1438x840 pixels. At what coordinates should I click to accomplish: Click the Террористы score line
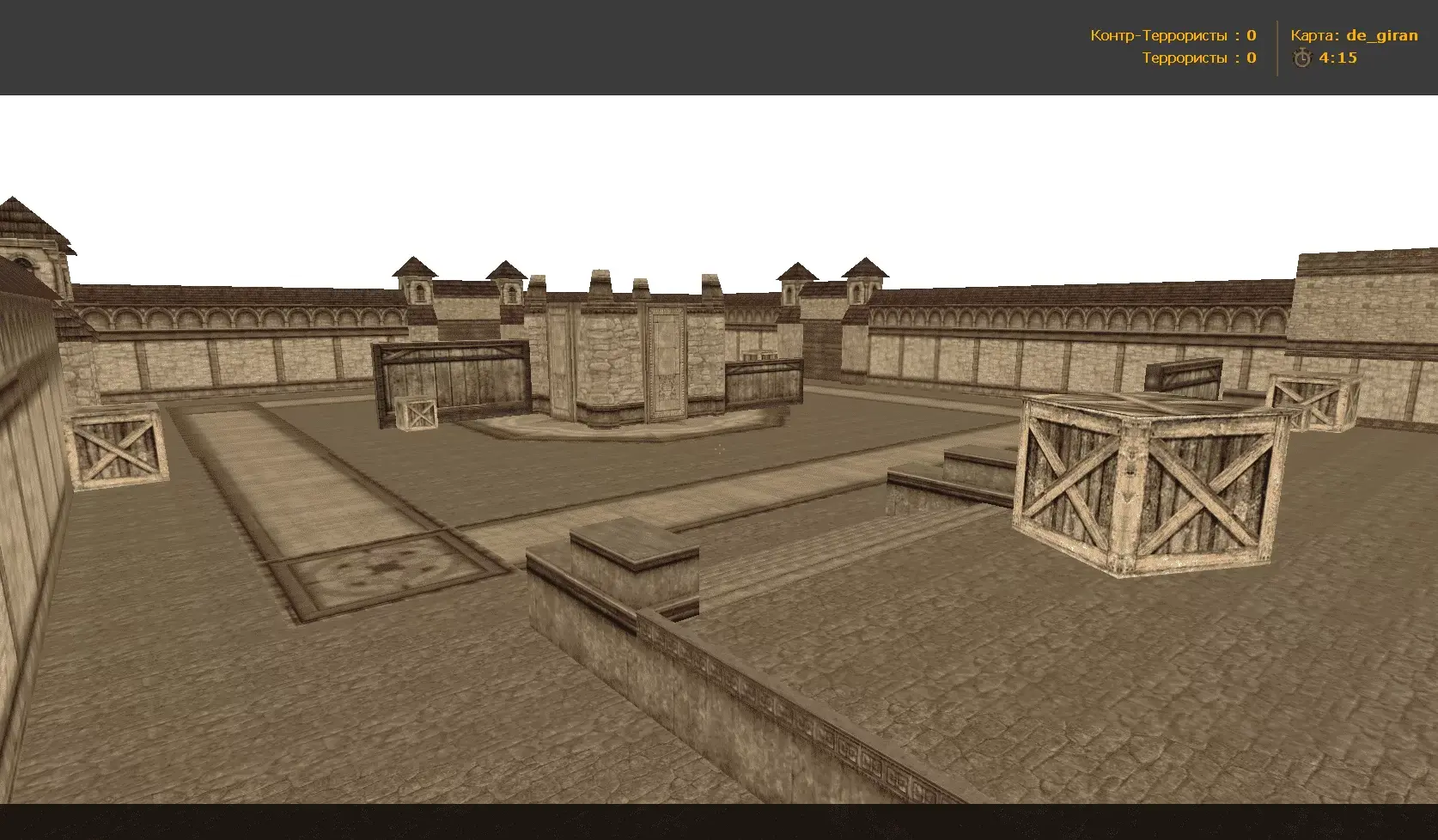coord(1199,58)
